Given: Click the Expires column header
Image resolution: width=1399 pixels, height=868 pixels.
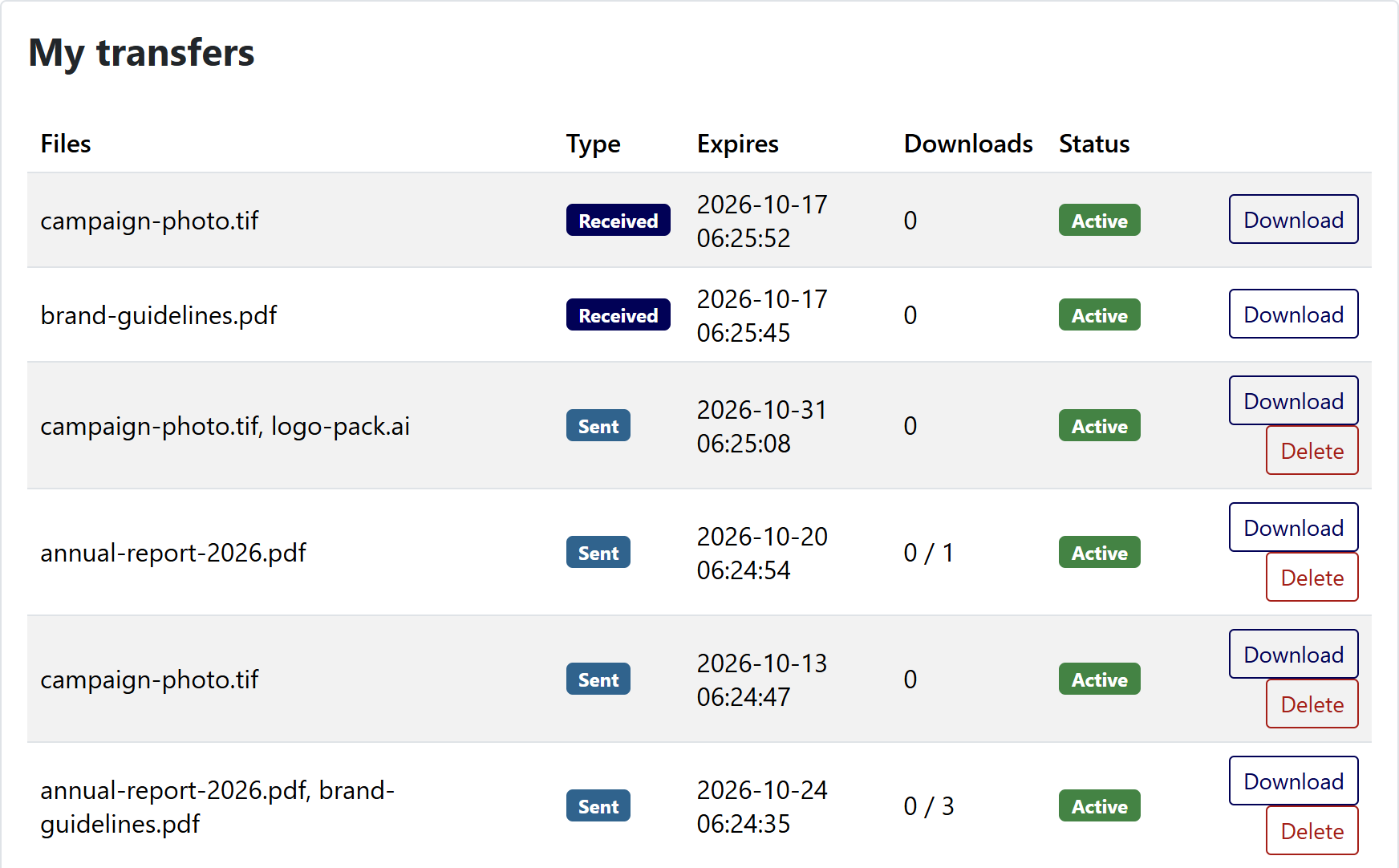Looking at the screenshot, I should (x=737, y=144).
